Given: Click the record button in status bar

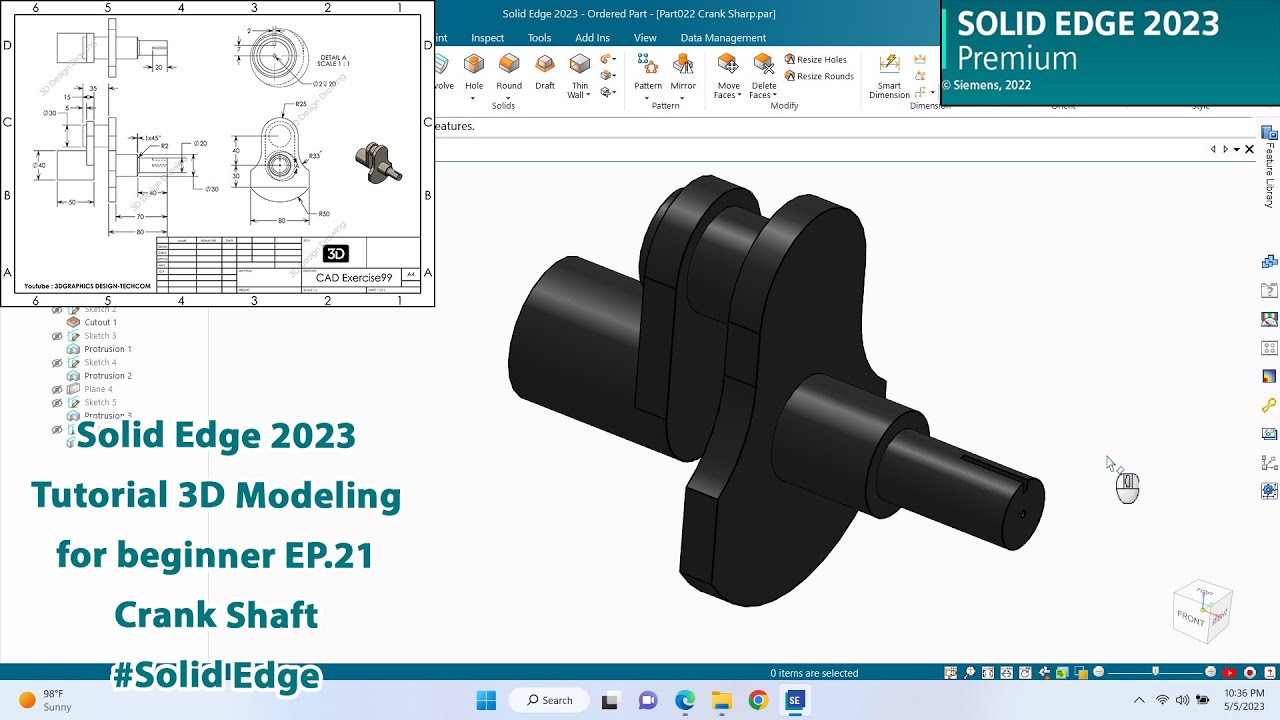Looking at the screenshot, I should tap(1250, 673).
